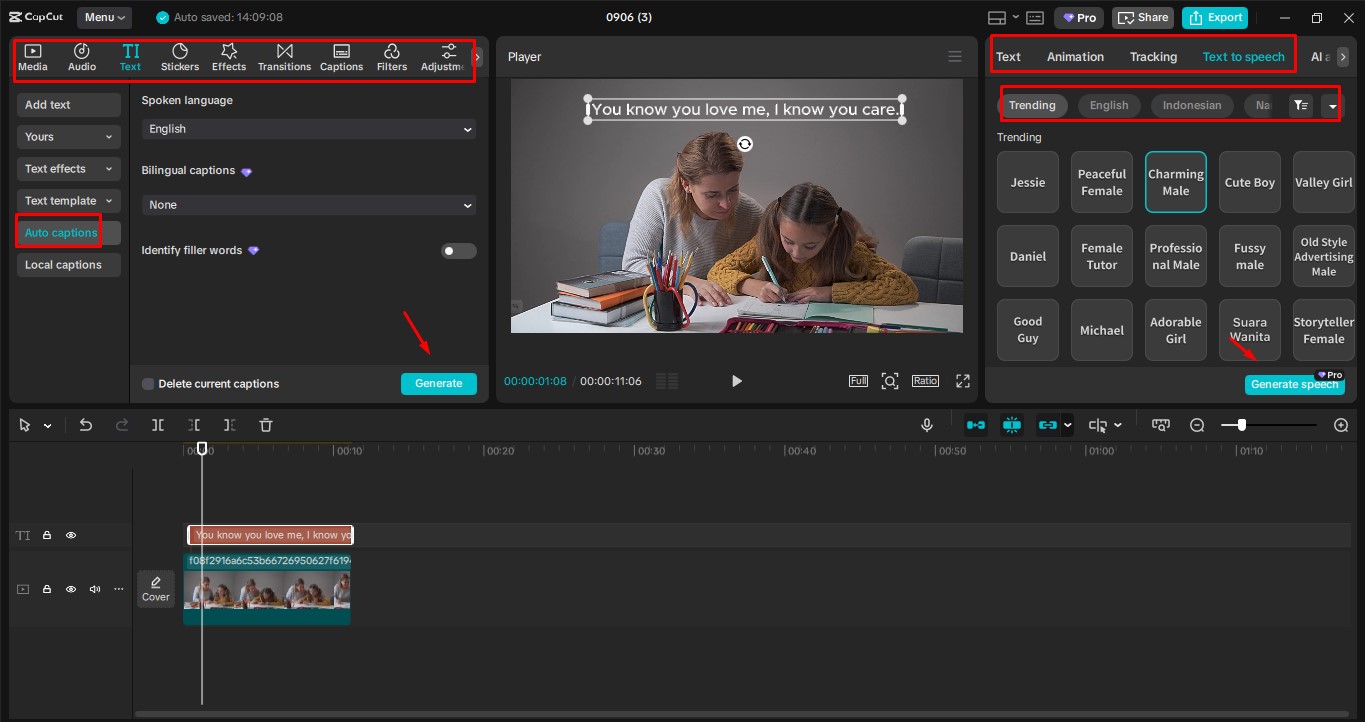
Task: Click the delete clip trash icon
Action: click(x=265, y=425)
